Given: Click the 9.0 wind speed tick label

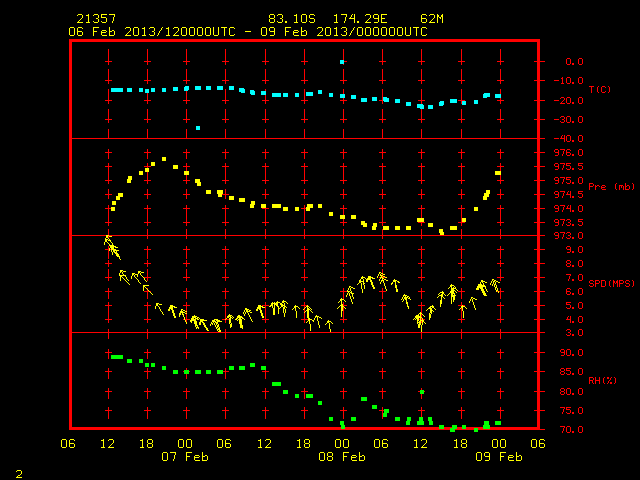Looking at the screenshot, I should coord(574,250).
